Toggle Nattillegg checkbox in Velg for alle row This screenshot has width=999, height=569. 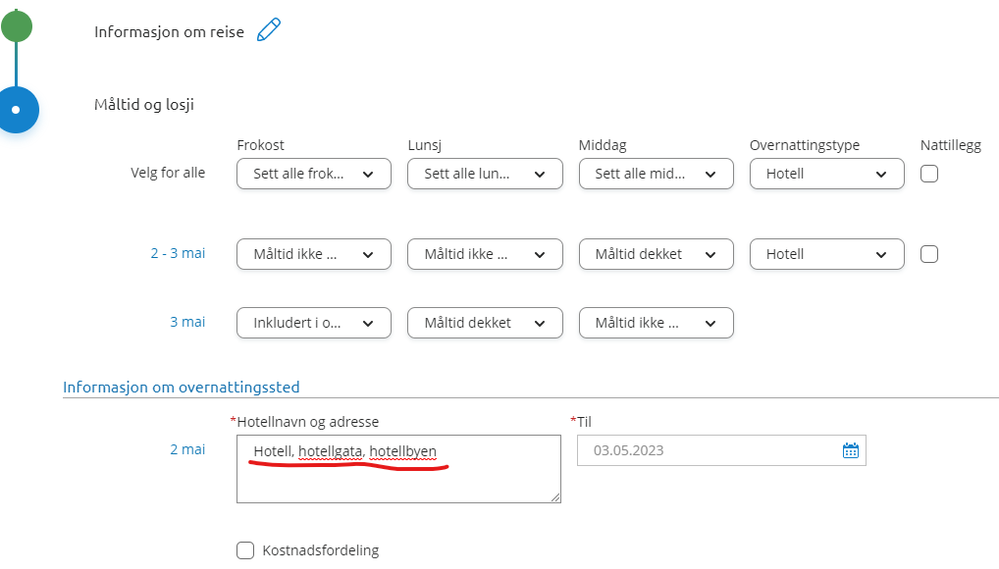929,174
